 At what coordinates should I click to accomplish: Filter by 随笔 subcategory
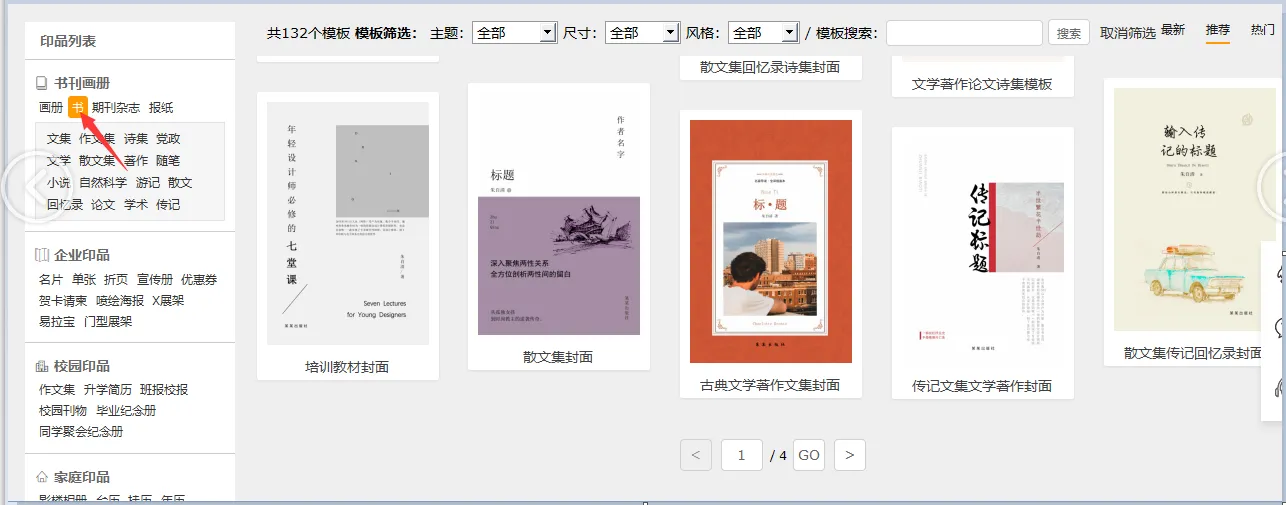[x=168, y=161]
